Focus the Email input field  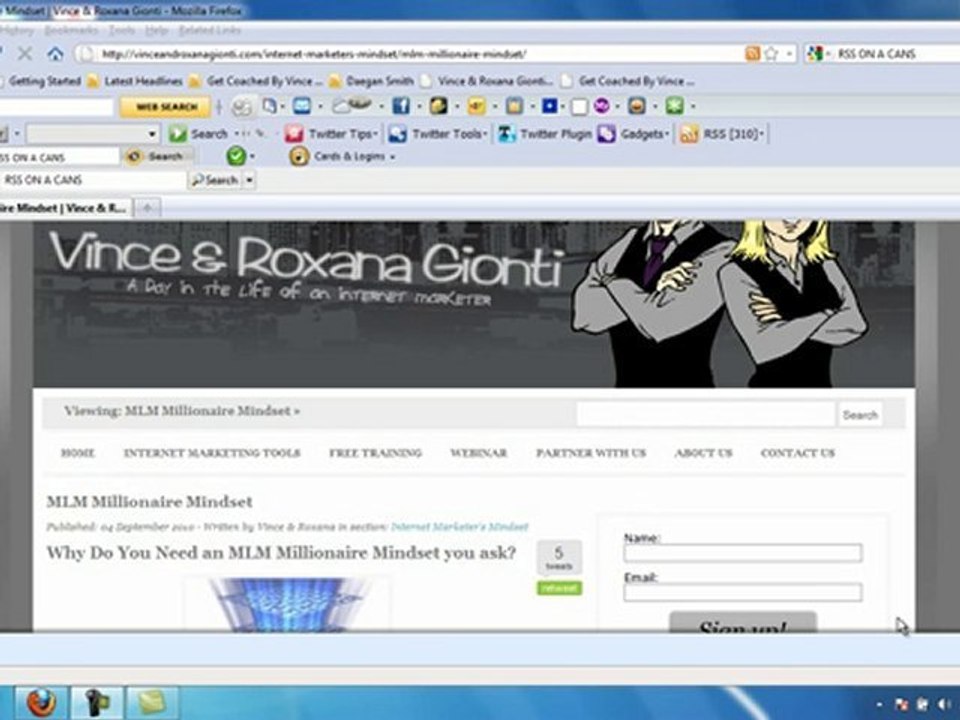(x=743, y=592)
